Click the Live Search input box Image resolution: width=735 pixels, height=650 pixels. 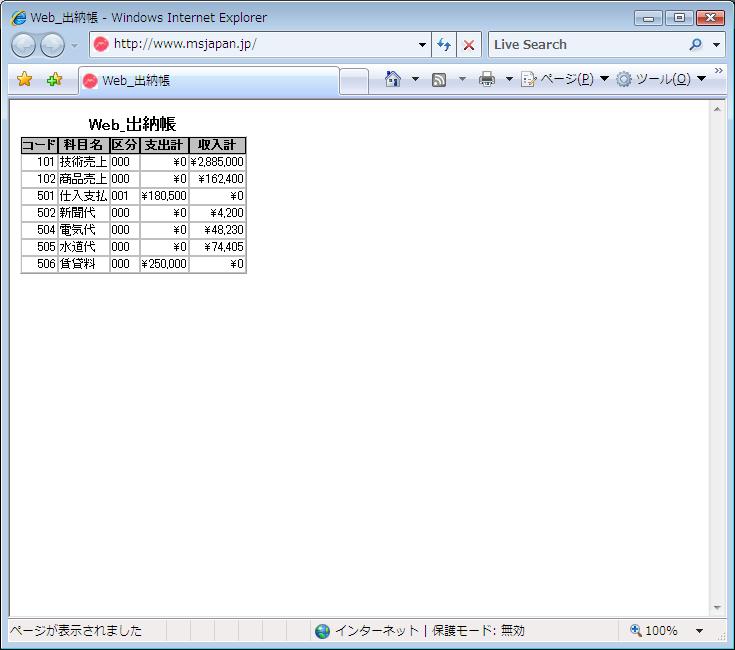[586, 45]
